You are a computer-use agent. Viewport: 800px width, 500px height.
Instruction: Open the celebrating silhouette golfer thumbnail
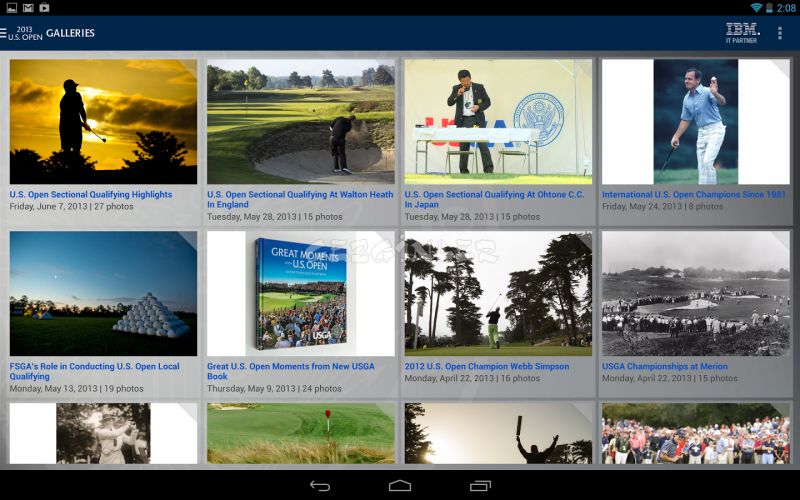click(x=498, y=433)
